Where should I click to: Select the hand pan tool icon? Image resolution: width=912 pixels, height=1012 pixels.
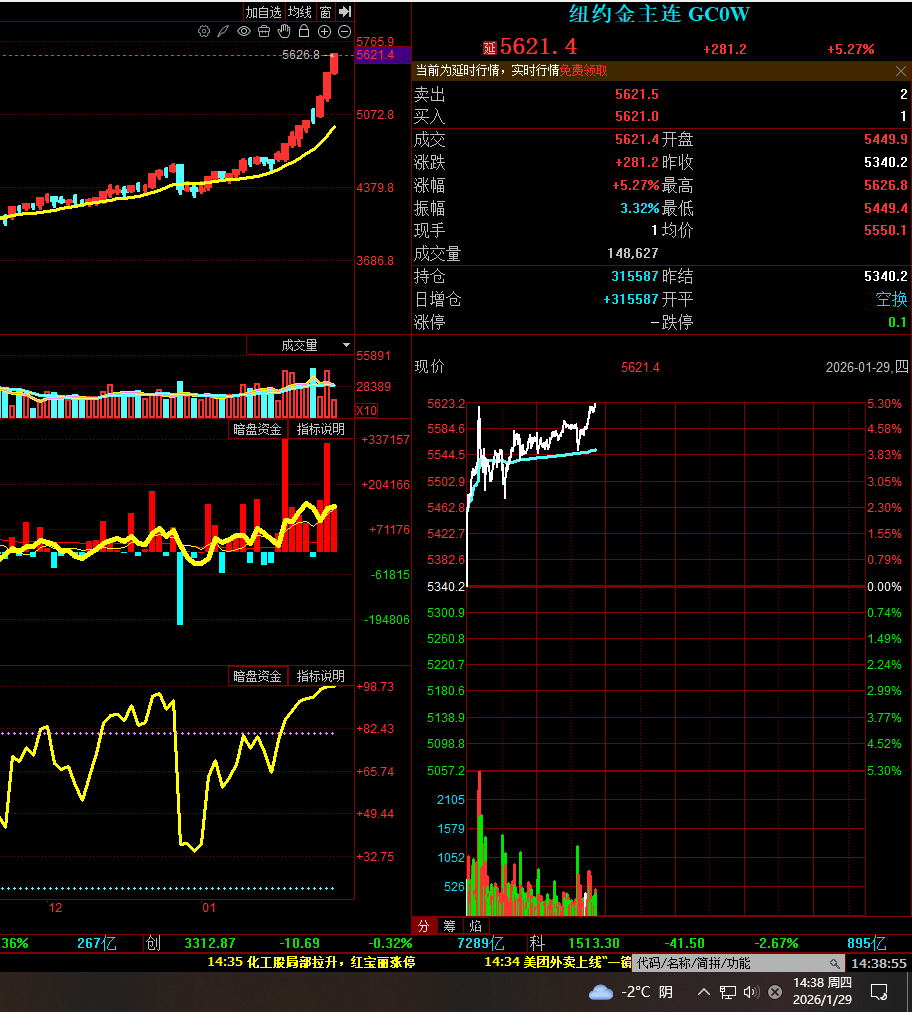284,31
